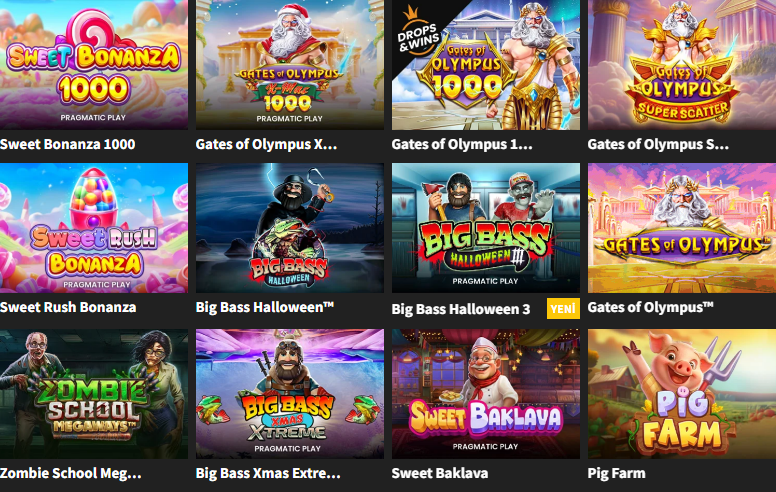Launch Gates of Olympus Xmas 1000 thumbnail
Viewport: 776px width, 492px height.
pos(290,64)
